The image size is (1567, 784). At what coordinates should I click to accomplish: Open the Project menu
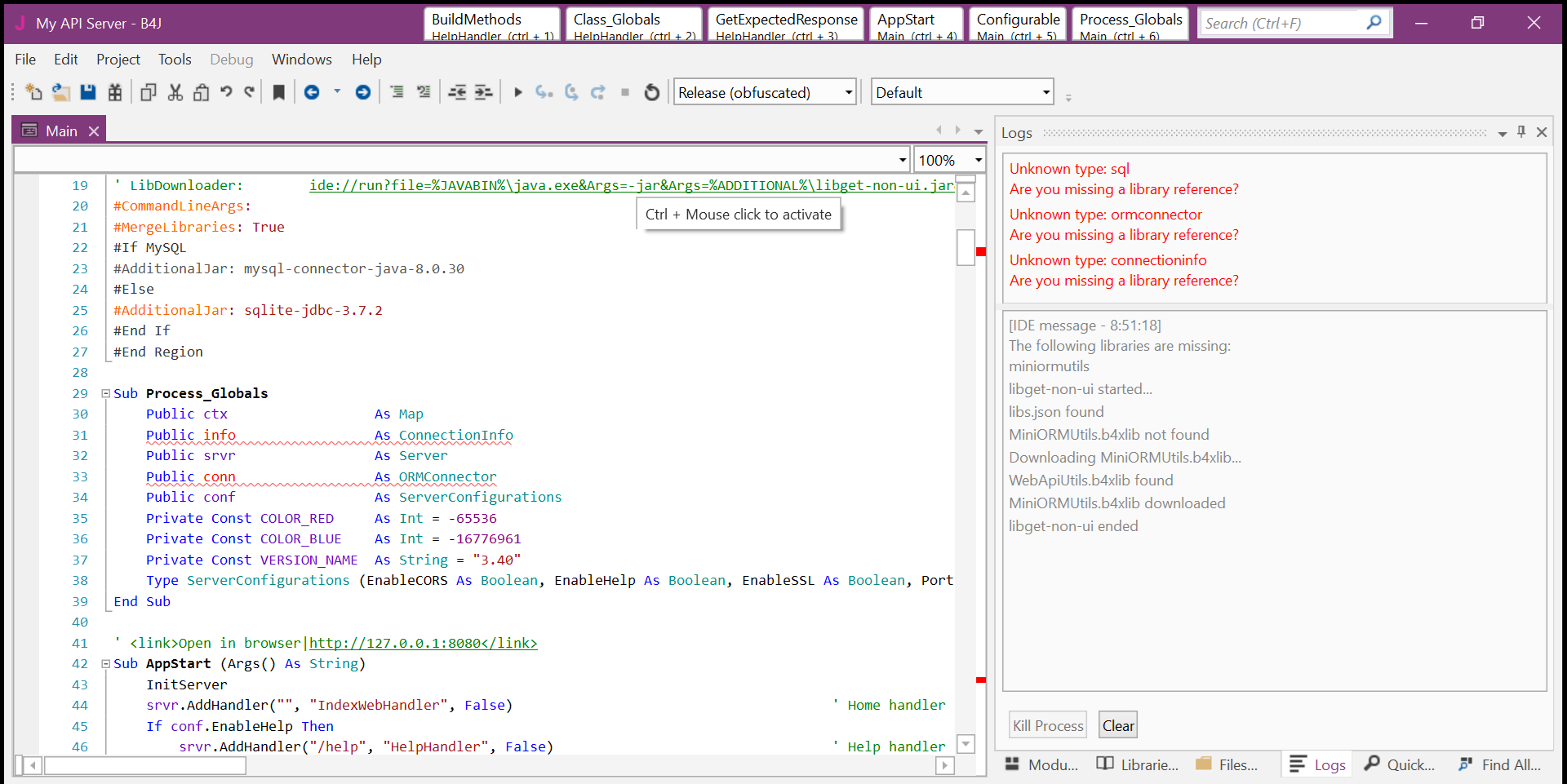point(118,60)
